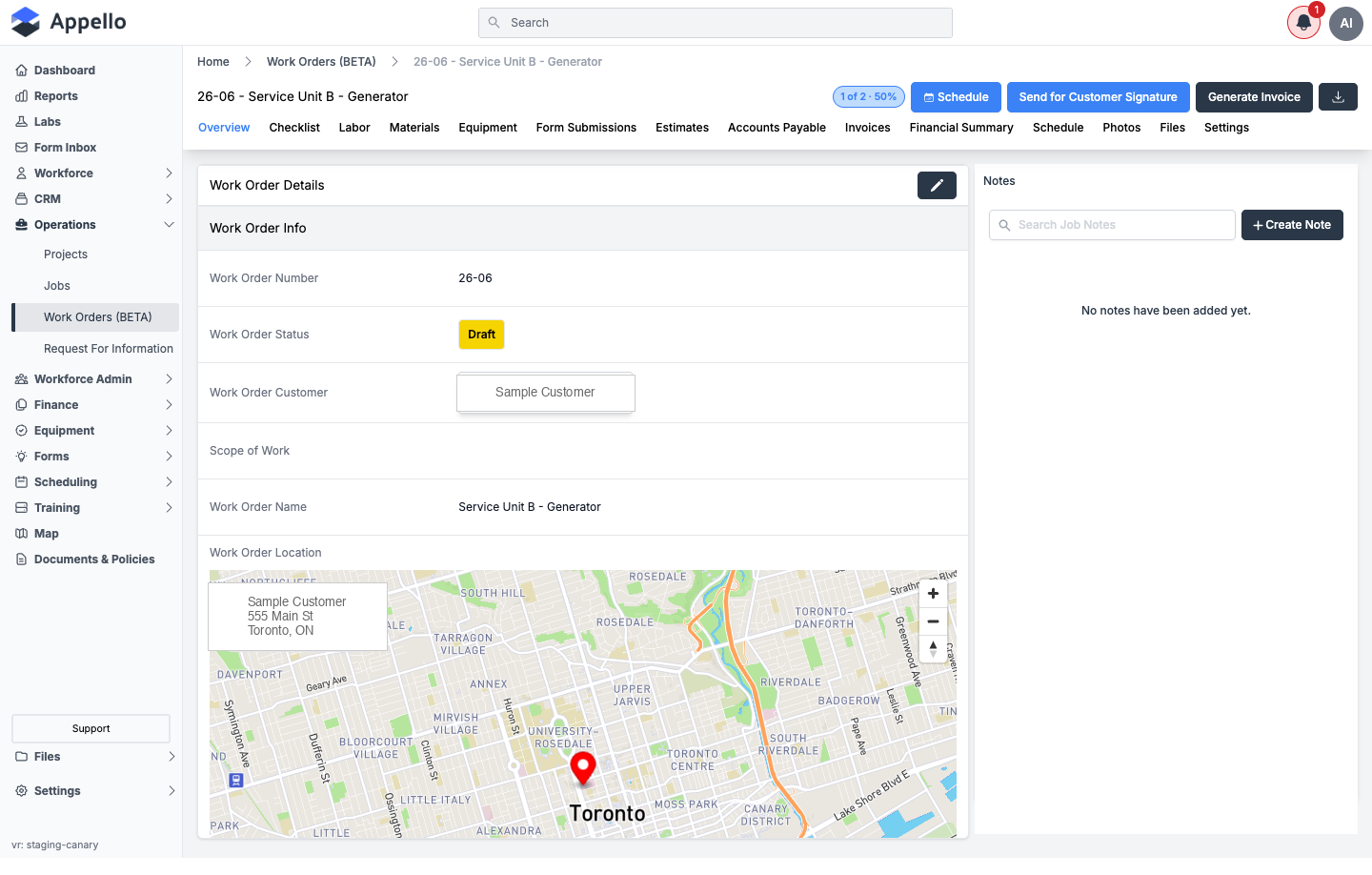Go to Home breadcrumb
1372x875 pixels.
coord(213,62)
